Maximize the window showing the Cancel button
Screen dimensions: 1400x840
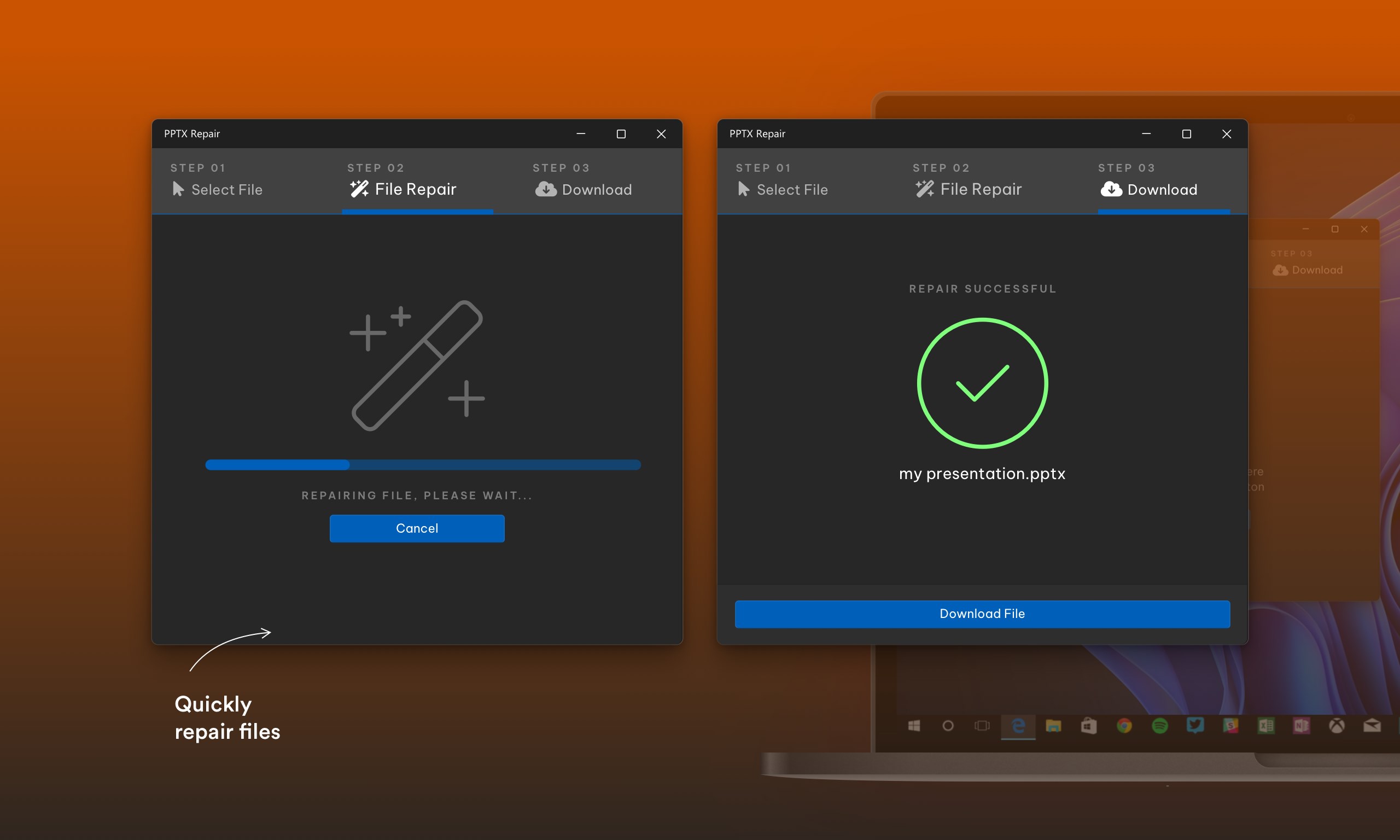pos(621,134)
